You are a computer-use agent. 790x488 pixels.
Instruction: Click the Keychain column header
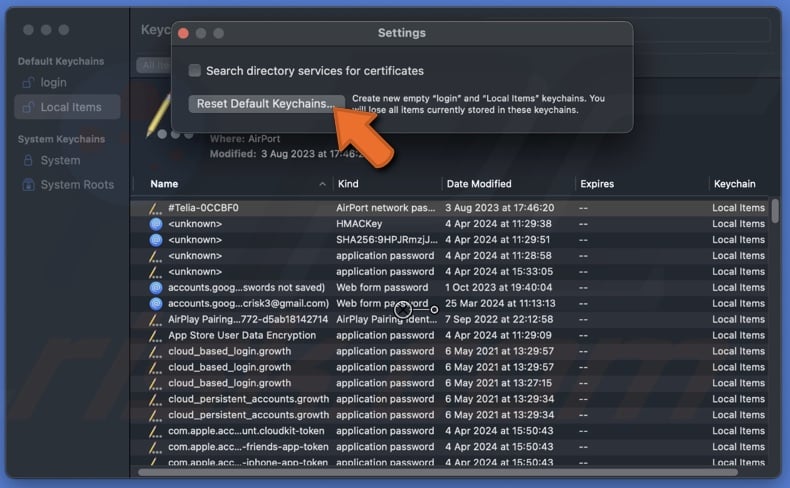tap(733, 184)
